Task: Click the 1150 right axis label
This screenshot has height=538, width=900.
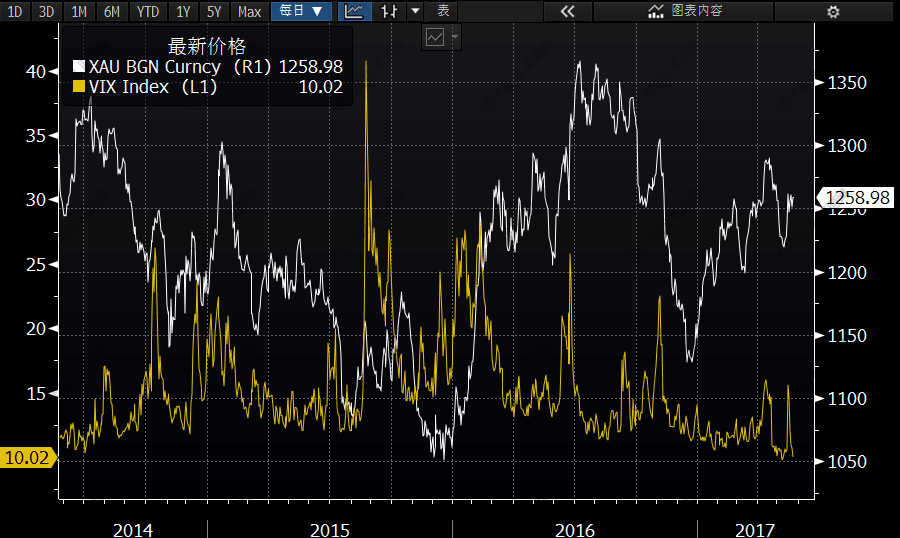Action: point(847,335)
